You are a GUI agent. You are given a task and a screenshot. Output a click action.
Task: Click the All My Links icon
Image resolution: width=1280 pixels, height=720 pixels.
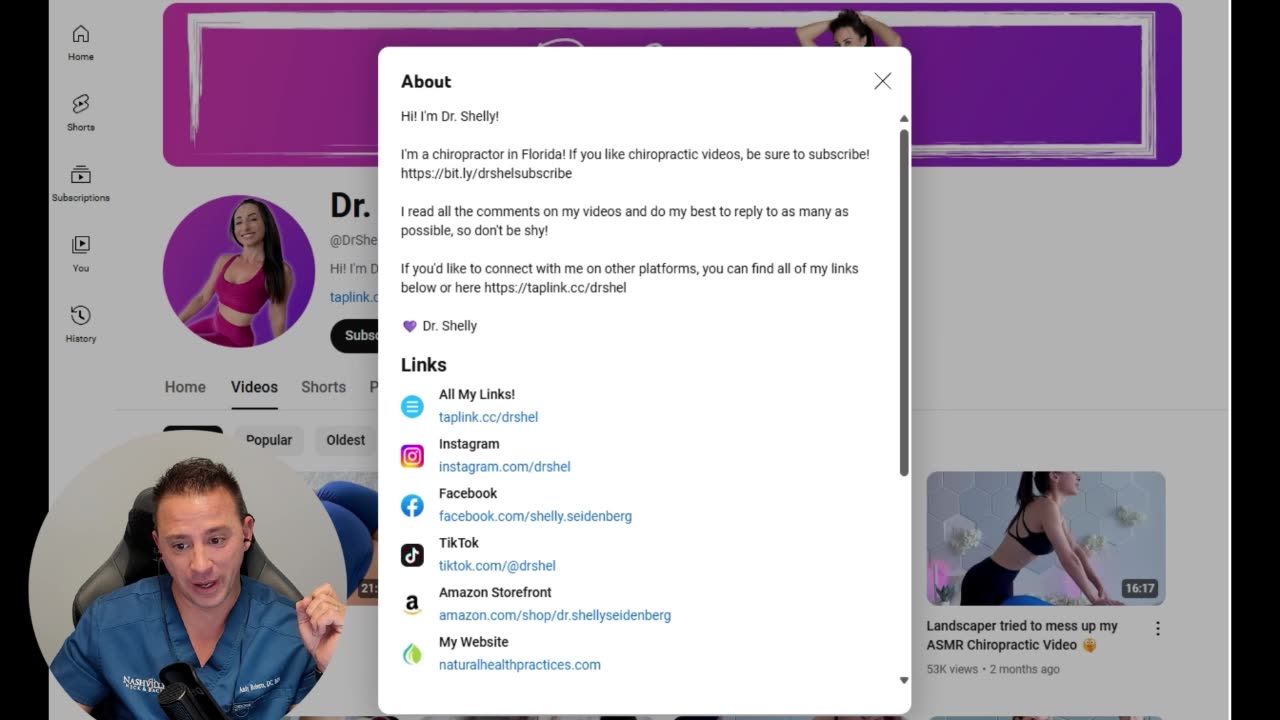tap(412, 406)
